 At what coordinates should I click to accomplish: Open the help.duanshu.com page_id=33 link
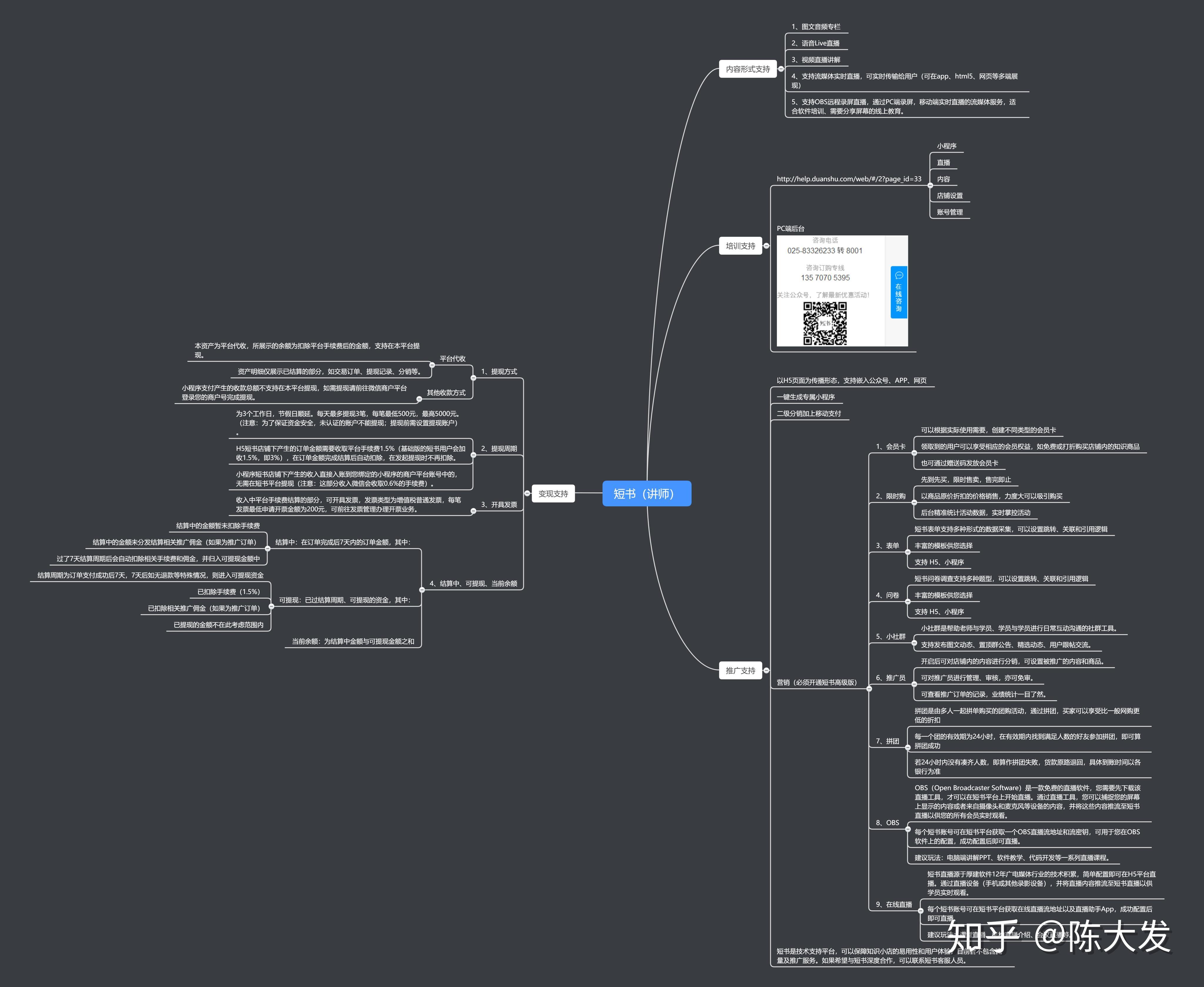849,179
